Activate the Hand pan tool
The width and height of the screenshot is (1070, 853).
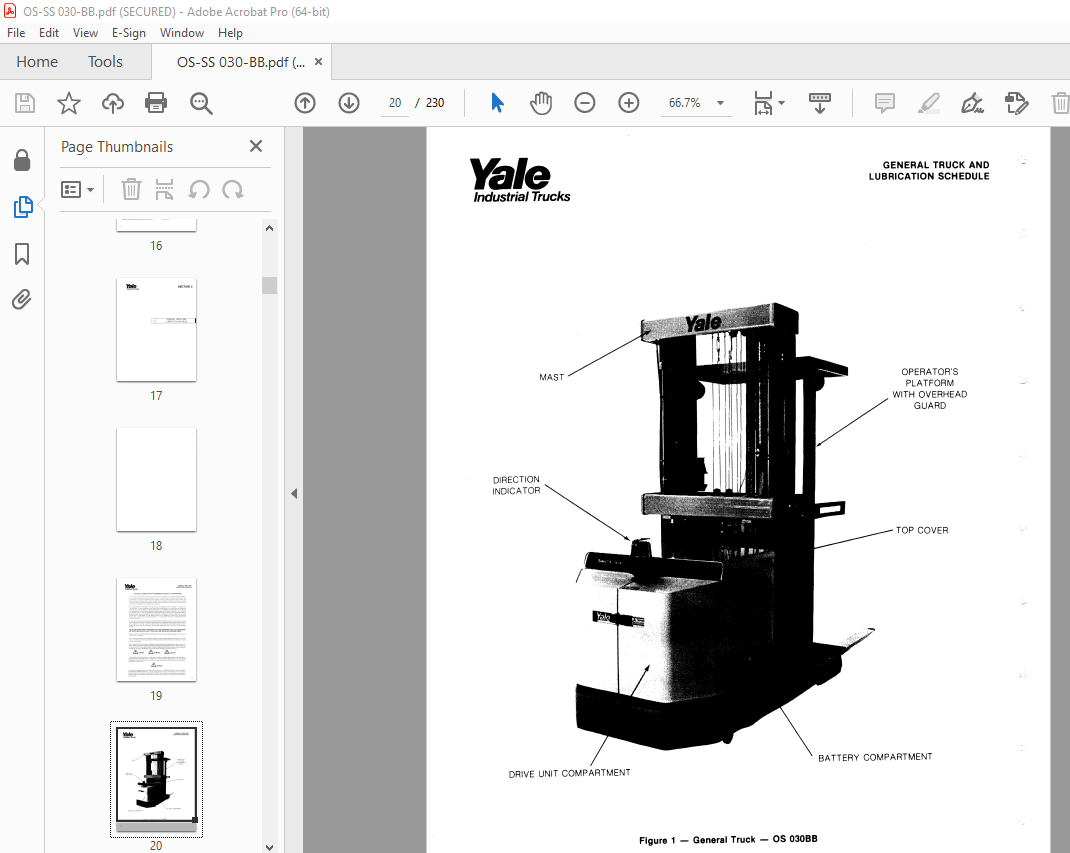541,103
